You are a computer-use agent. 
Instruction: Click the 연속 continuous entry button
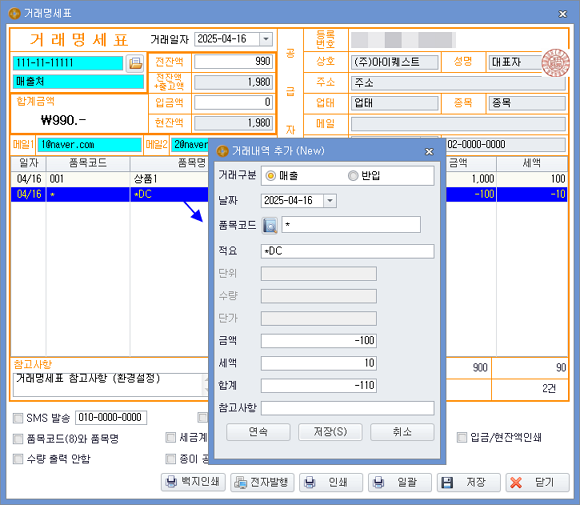coord(258,432)
